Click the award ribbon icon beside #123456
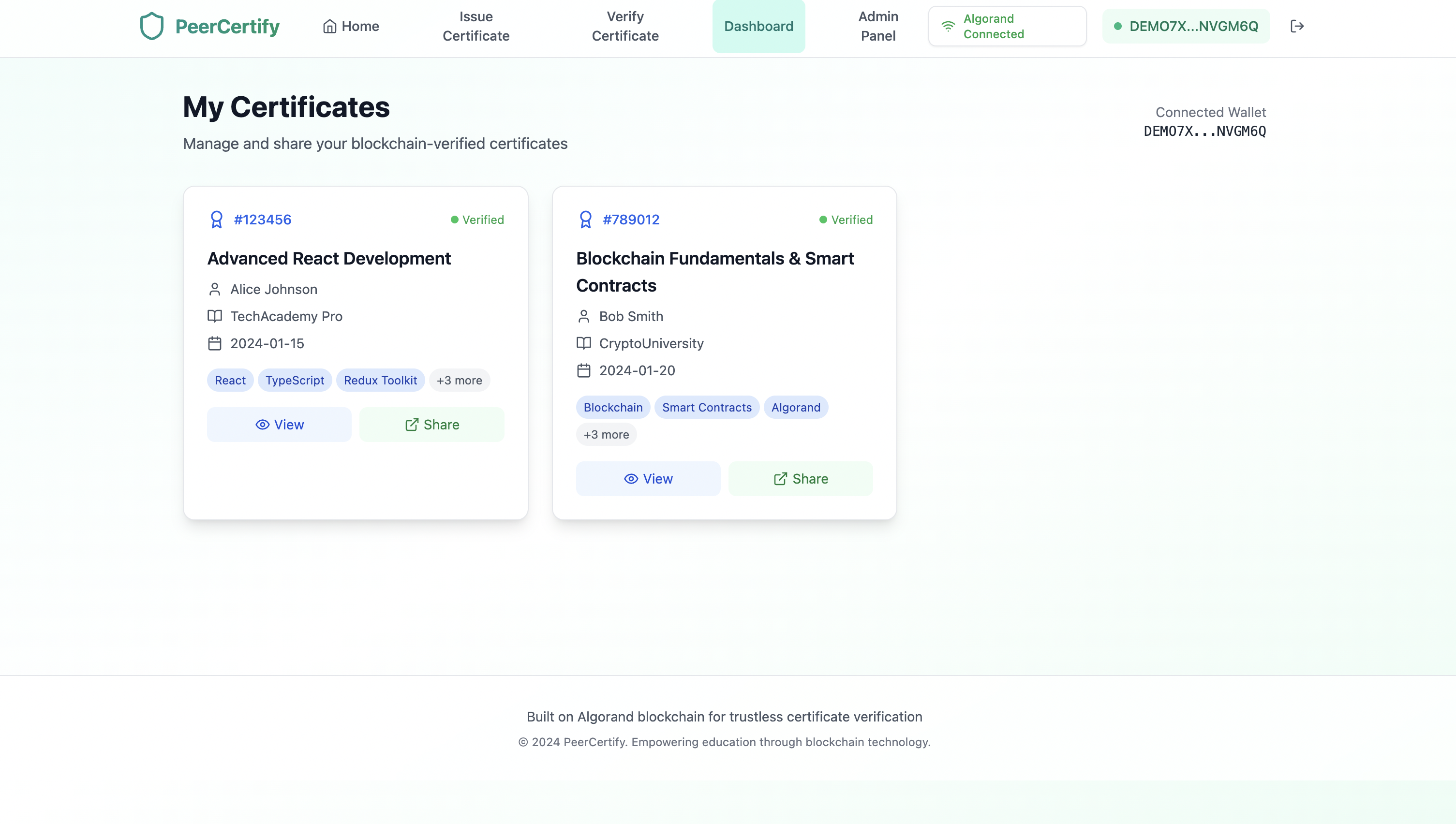This screenshot has height=824, width=1456. 216,220
